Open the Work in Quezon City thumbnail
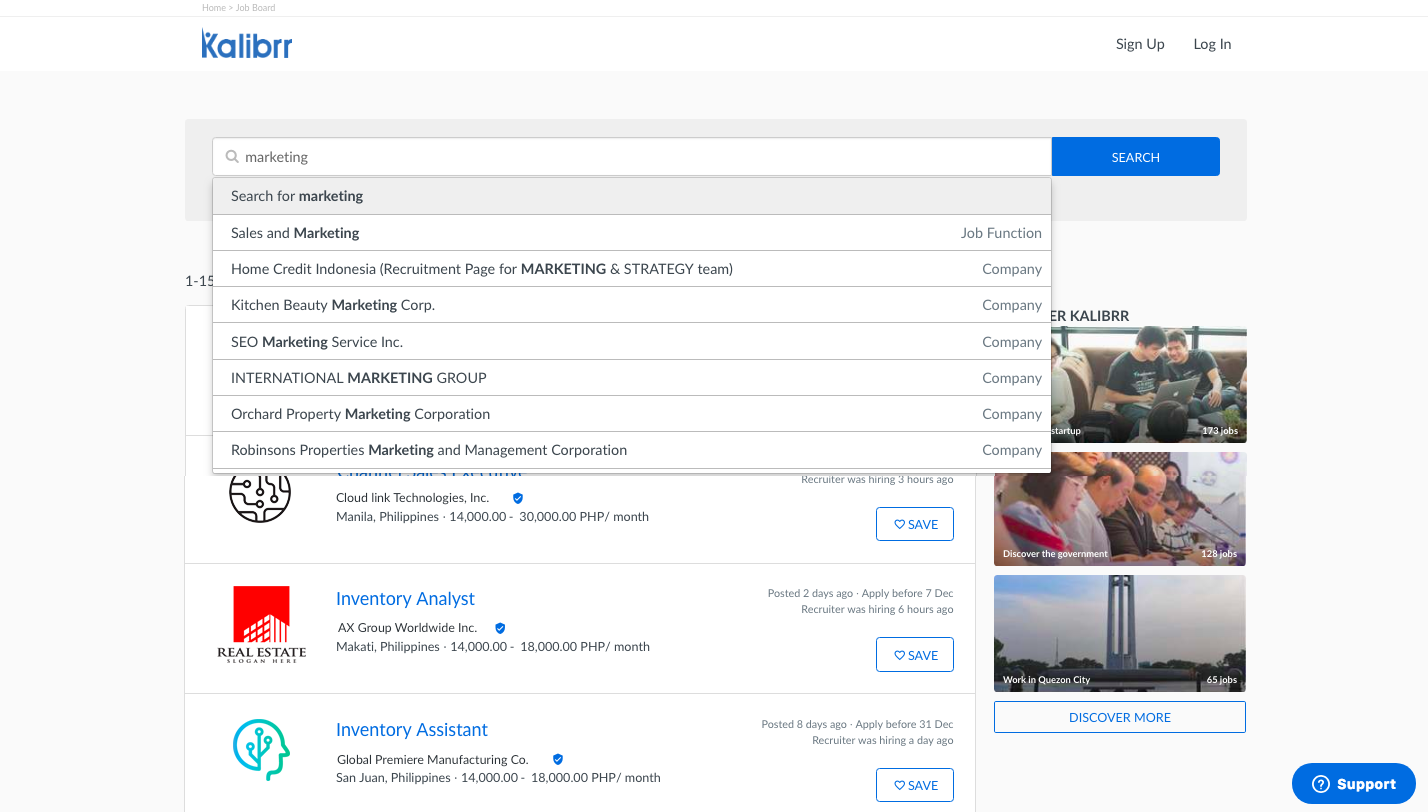The image size is (1428, 812). coord(1119,632)
